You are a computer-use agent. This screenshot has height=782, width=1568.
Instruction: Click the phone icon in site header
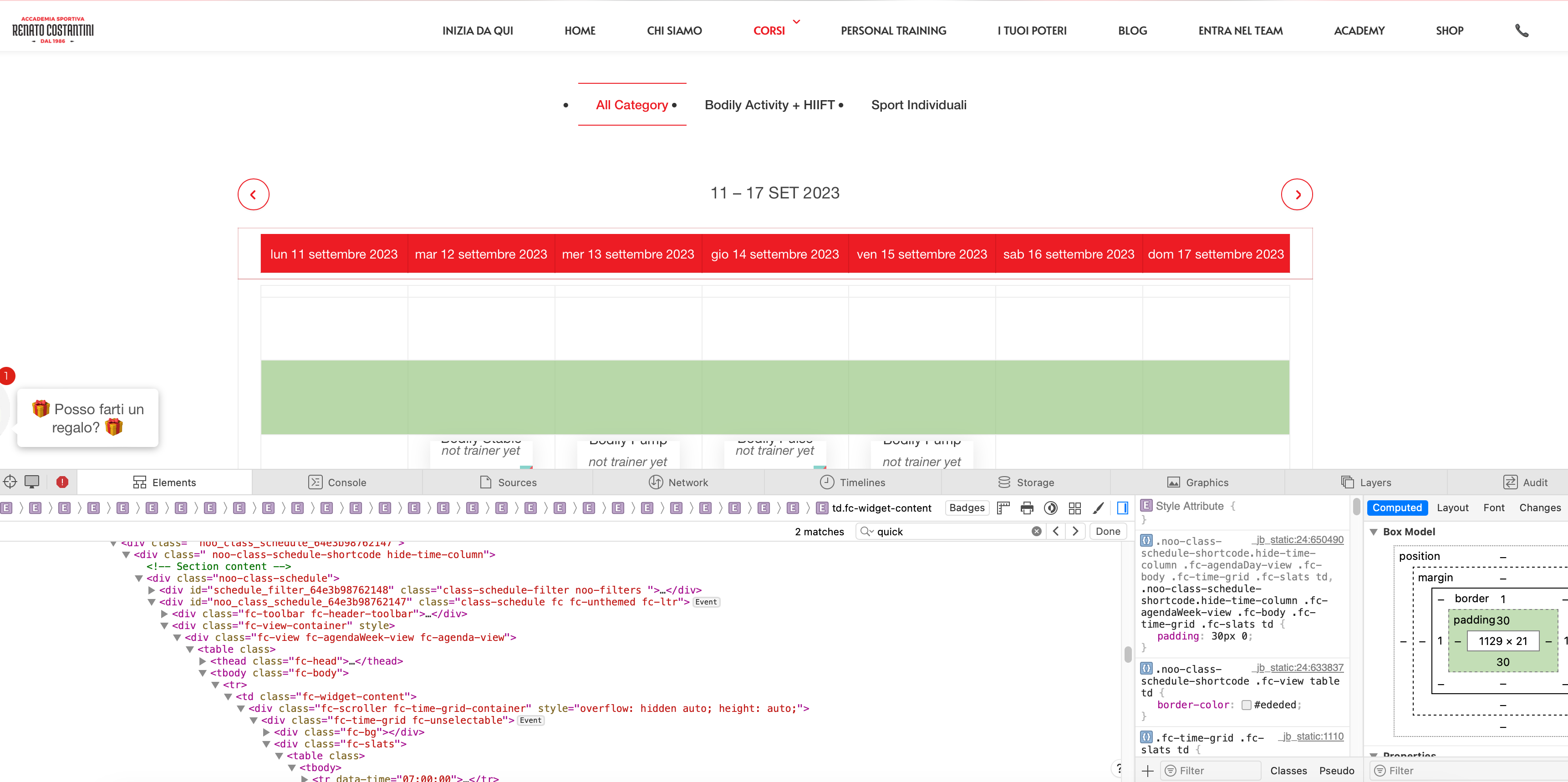(1521, 30)
